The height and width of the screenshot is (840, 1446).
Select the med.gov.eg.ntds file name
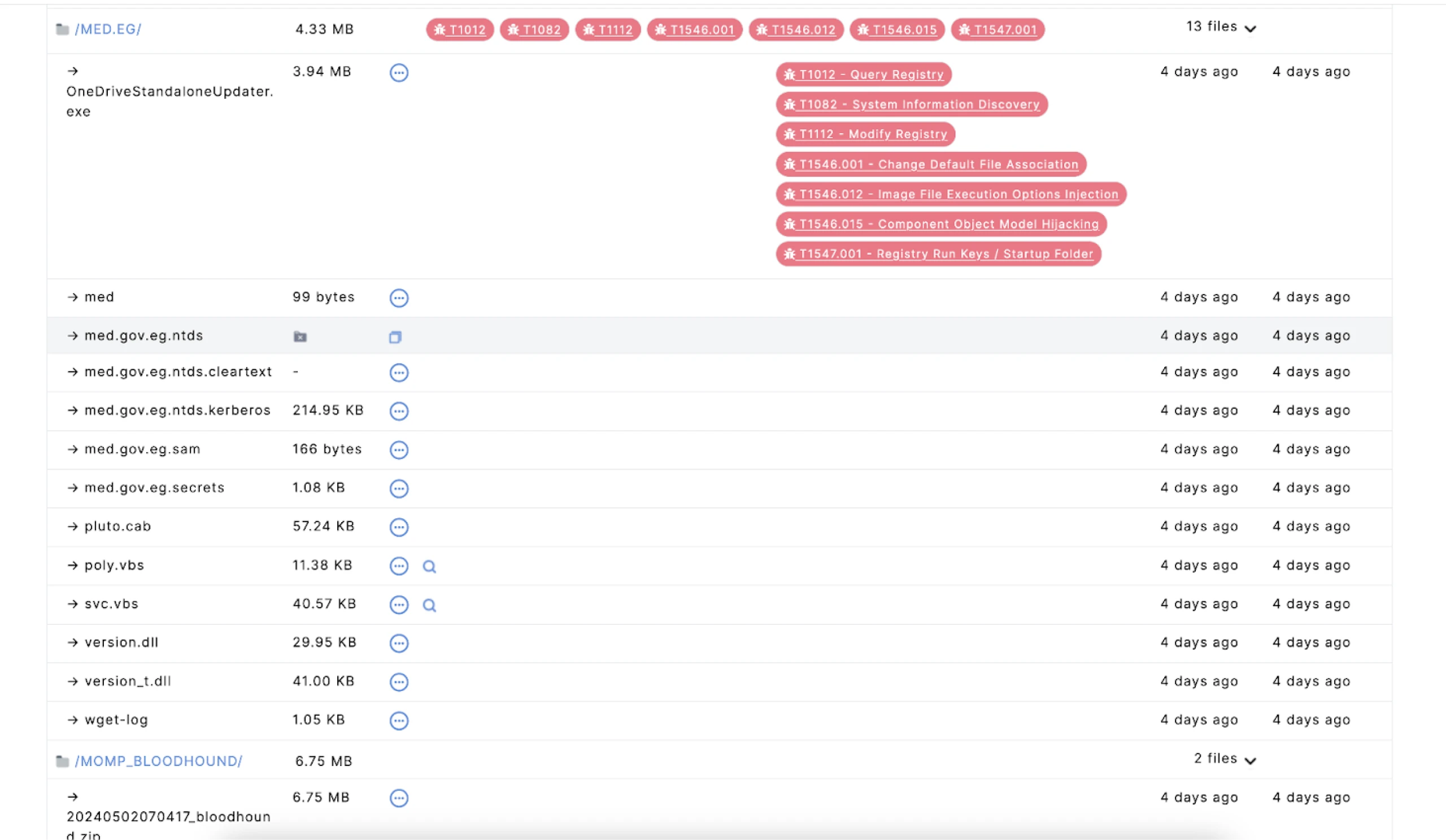tap(144, 336)
